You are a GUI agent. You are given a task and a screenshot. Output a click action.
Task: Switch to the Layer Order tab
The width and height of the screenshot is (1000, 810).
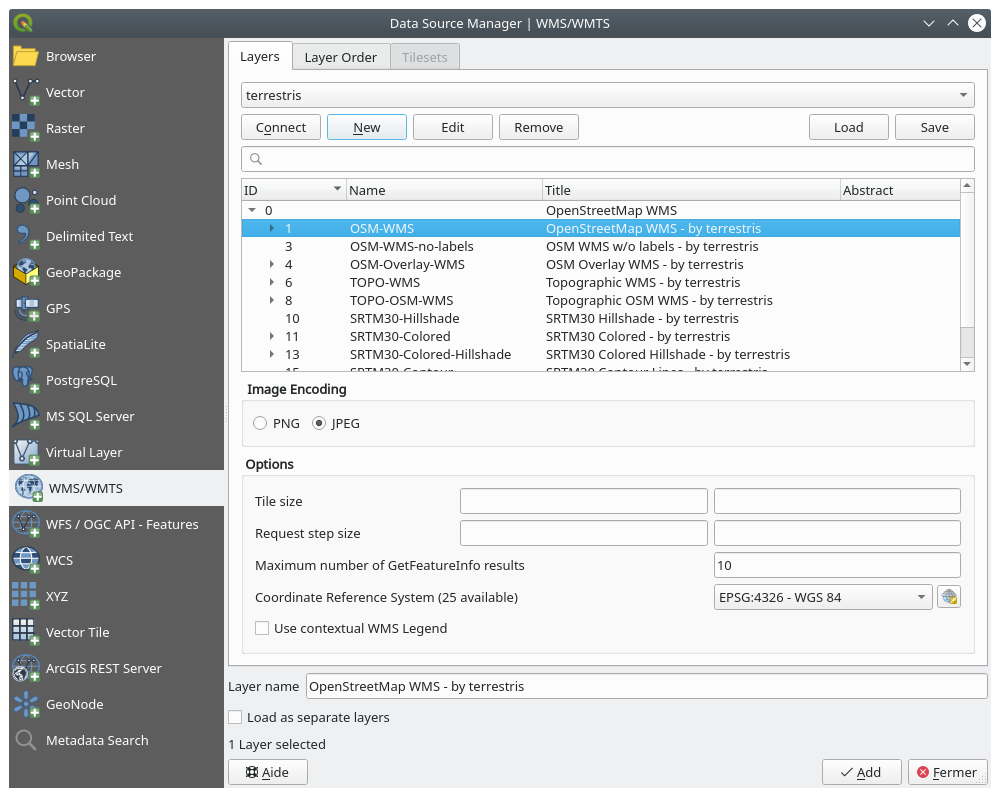(x=340, y=57)
